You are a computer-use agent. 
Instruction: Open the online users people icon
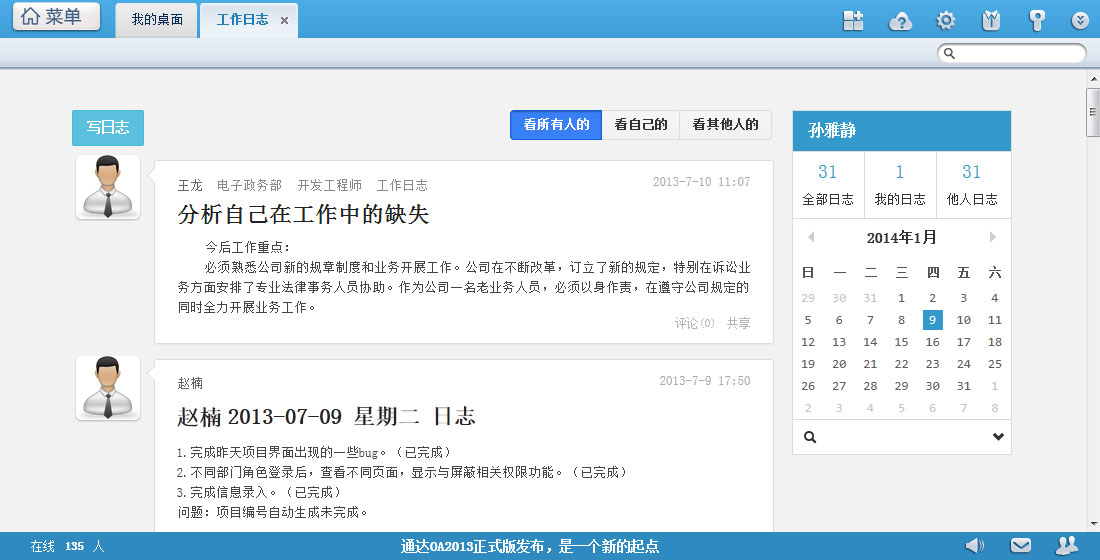coord(1067,545)
